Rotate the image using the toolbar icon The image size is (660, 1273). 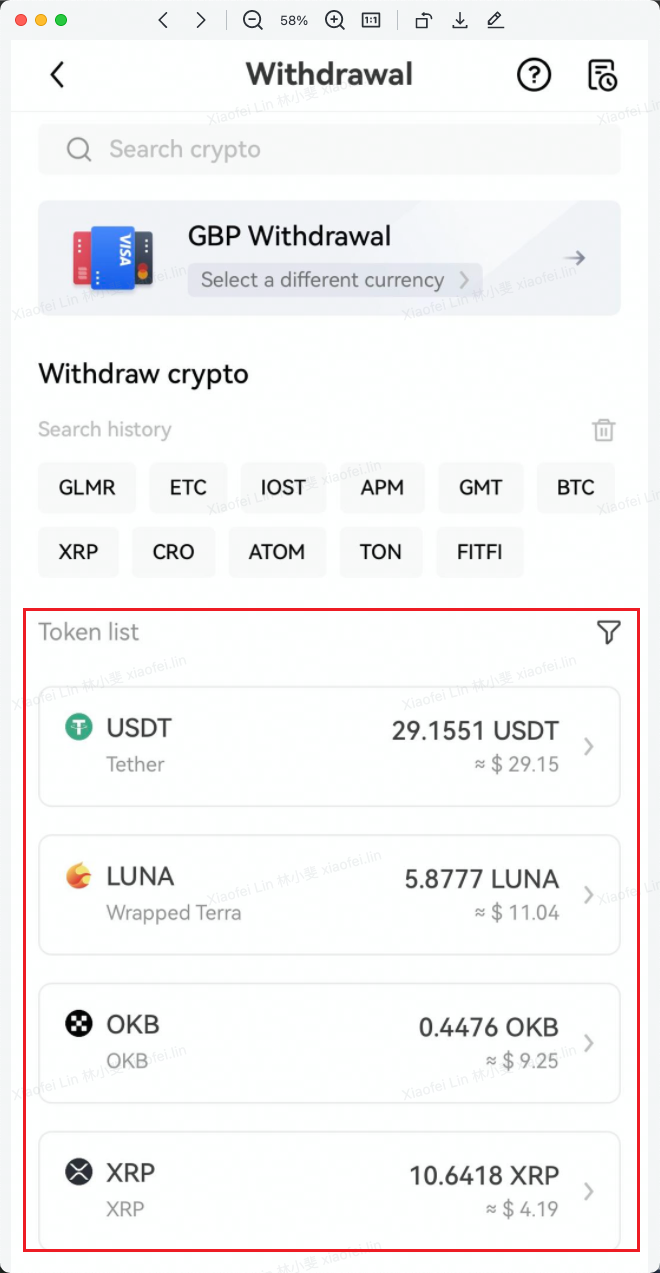point(423,20)
